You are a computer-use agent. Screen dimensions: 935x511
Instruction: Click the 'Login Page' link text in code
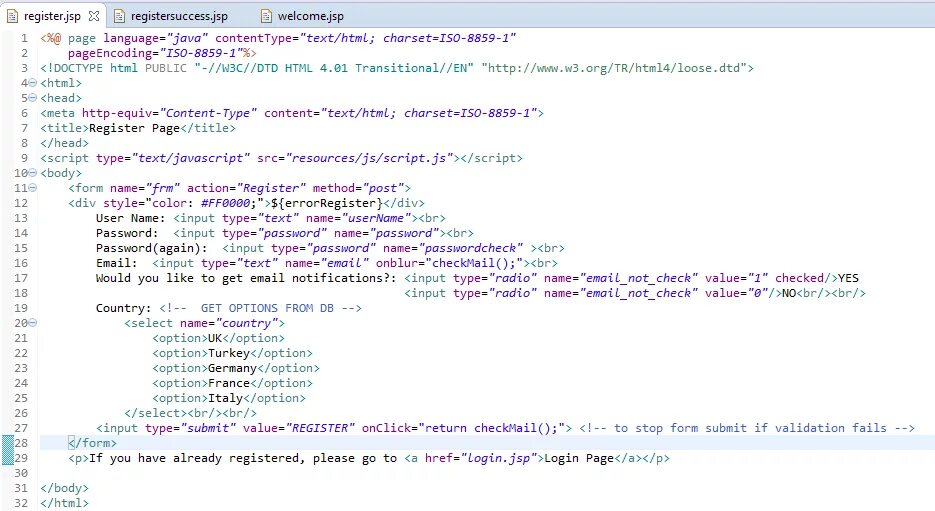578,458
